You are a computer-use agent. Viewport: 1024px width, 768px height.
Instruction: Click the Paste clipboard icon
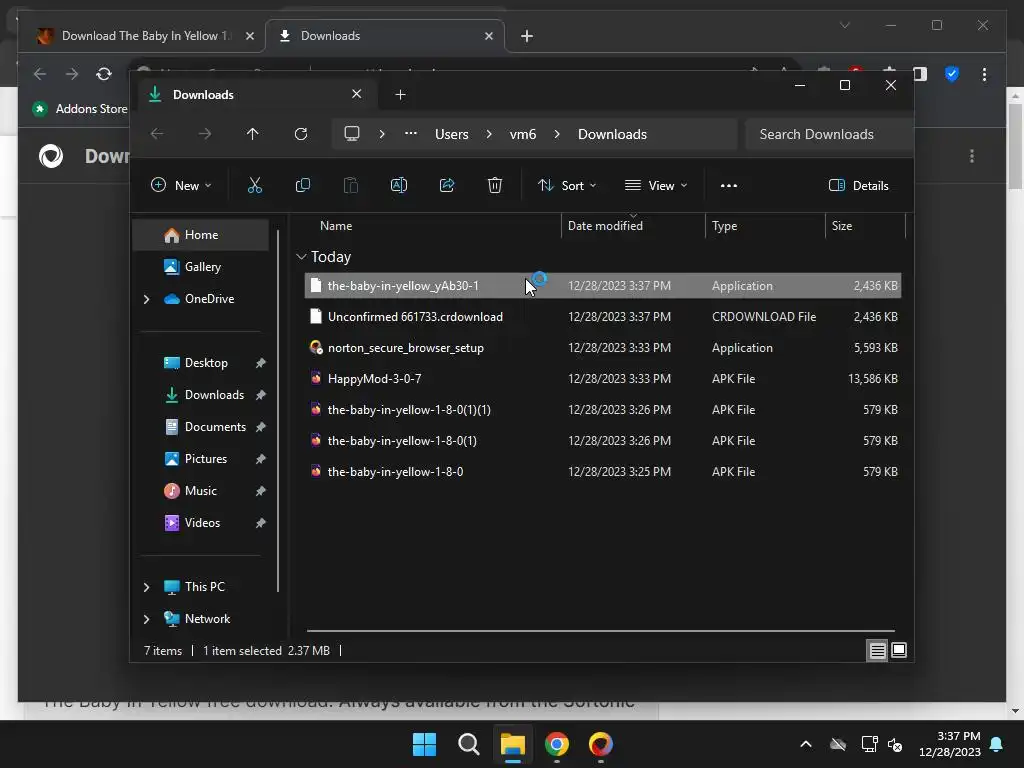click(351, 185)
